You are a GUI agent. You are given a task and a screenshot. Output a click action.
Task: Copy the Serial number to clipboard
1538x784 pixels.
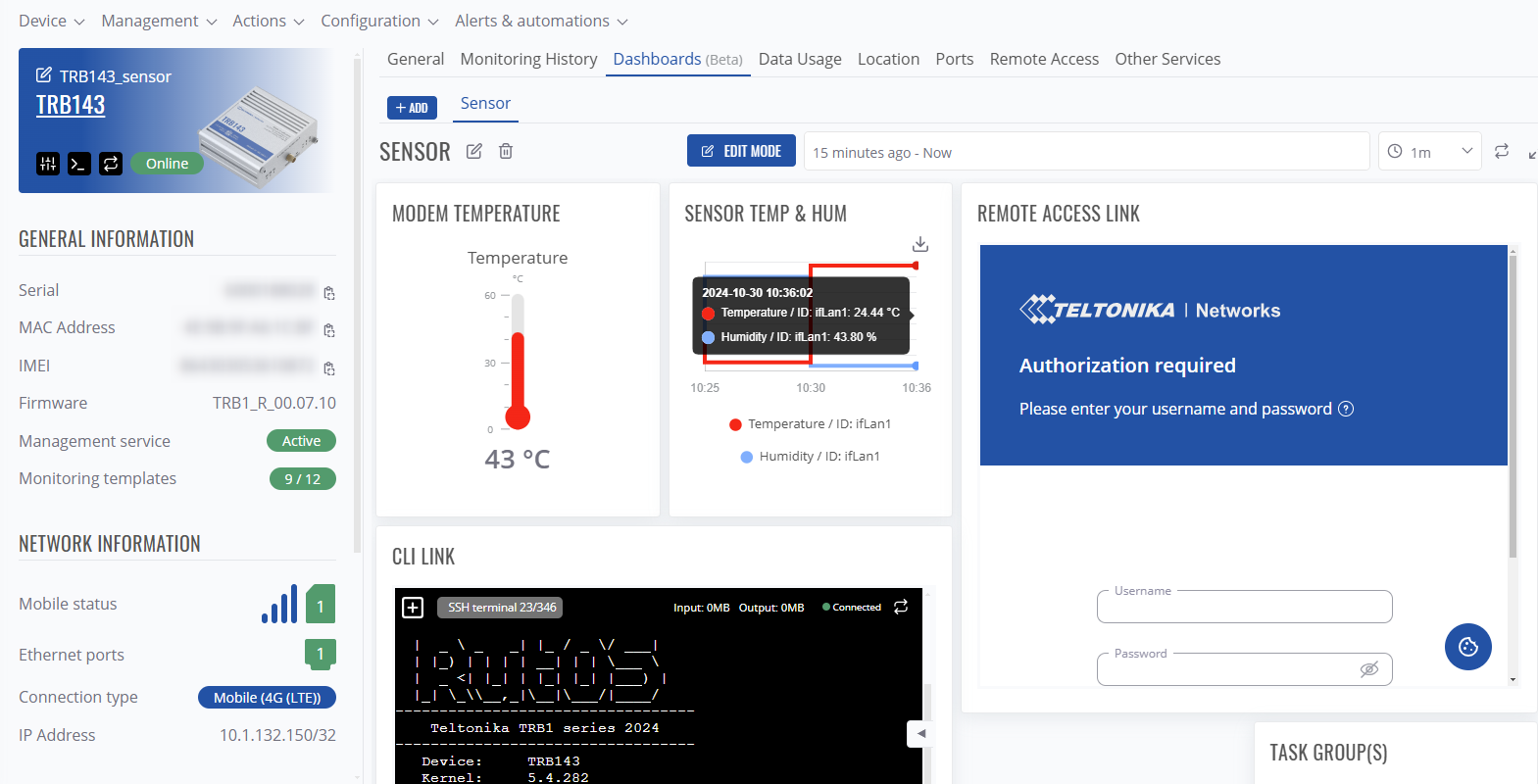pos(329,292)
